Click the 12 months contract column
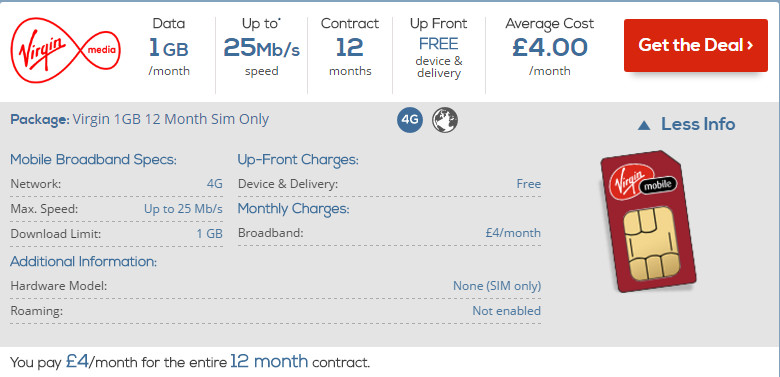780x377 pixels. [350, 48]
